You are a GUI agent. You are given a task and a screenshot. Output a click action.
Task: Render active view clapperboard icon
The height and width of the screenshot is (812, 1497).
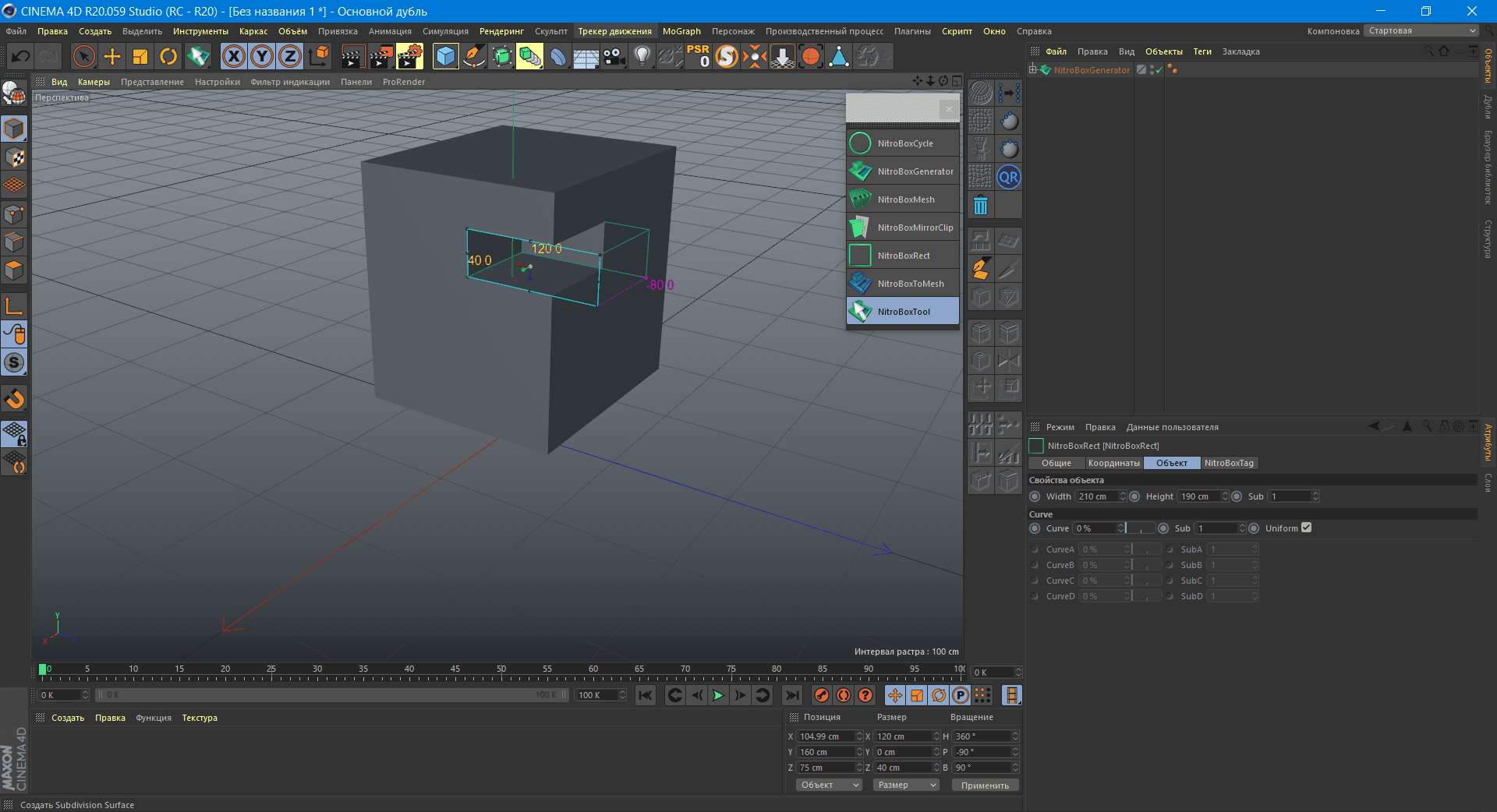pyautogui.click(x=352, y=56)
